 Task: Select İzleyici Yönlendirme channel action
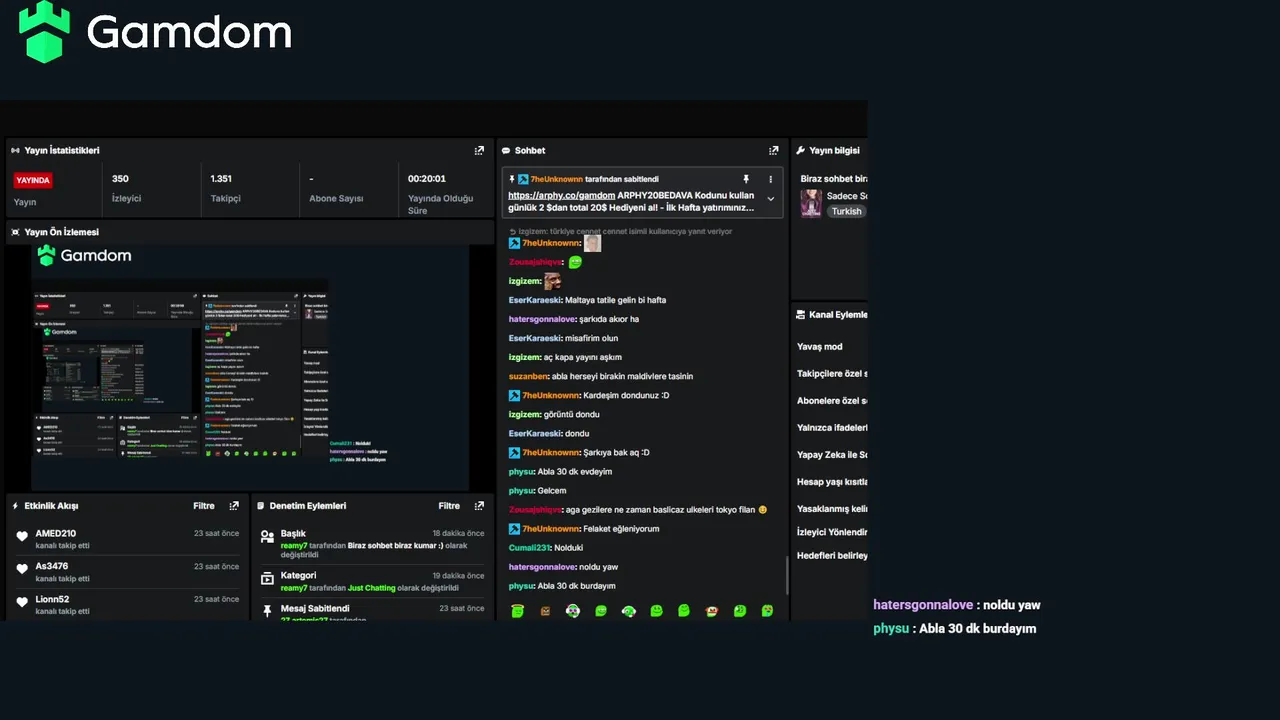point(832,532)
